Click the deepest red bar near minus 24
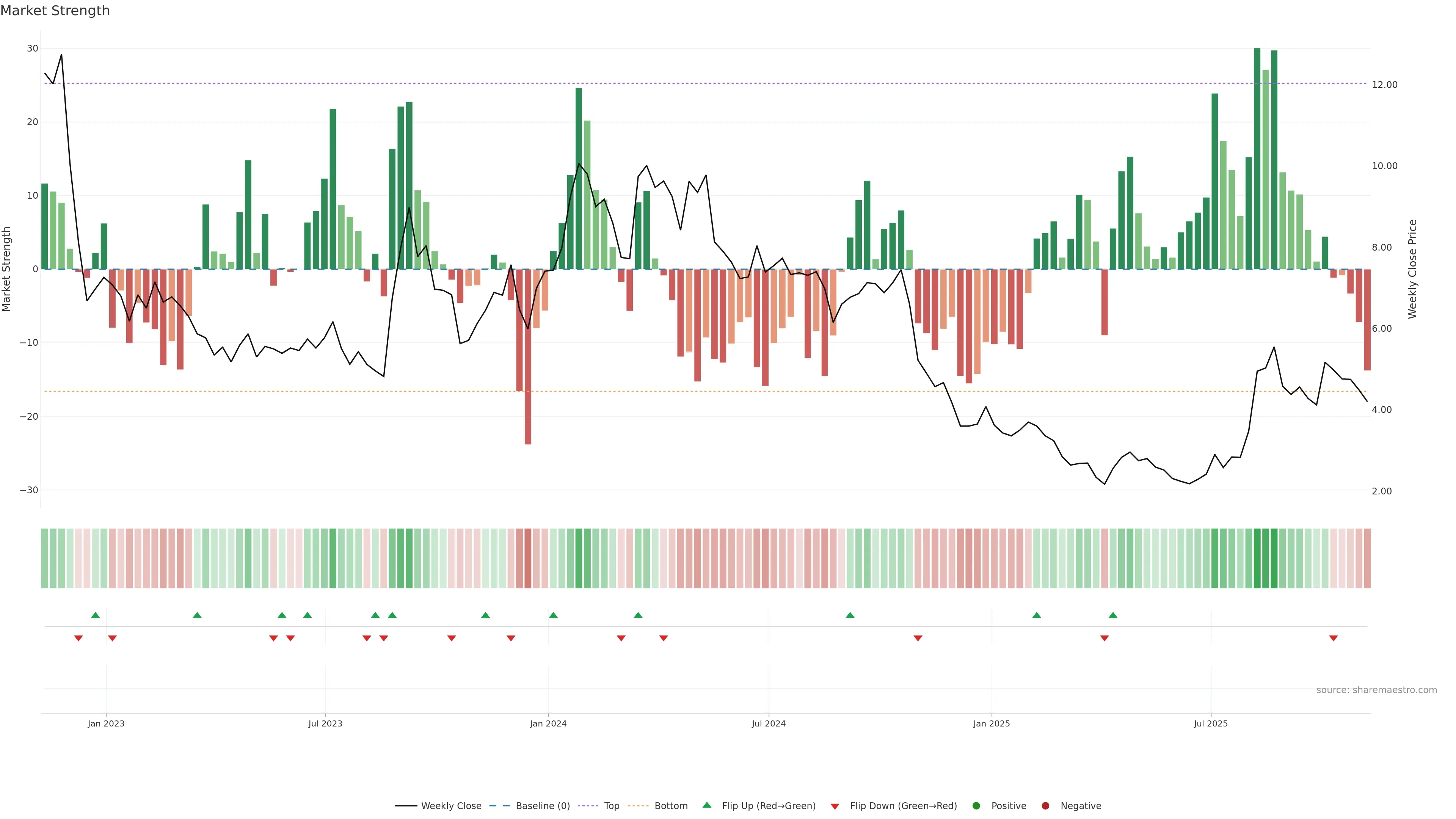 coord(528,356)
